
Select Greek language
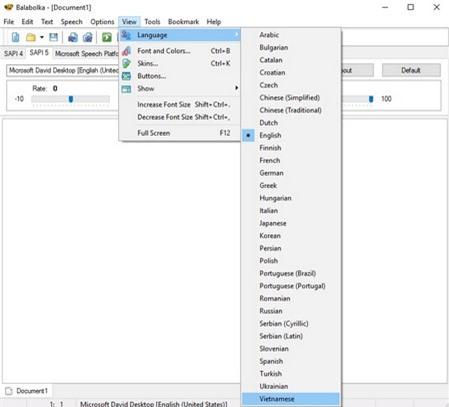290,185
